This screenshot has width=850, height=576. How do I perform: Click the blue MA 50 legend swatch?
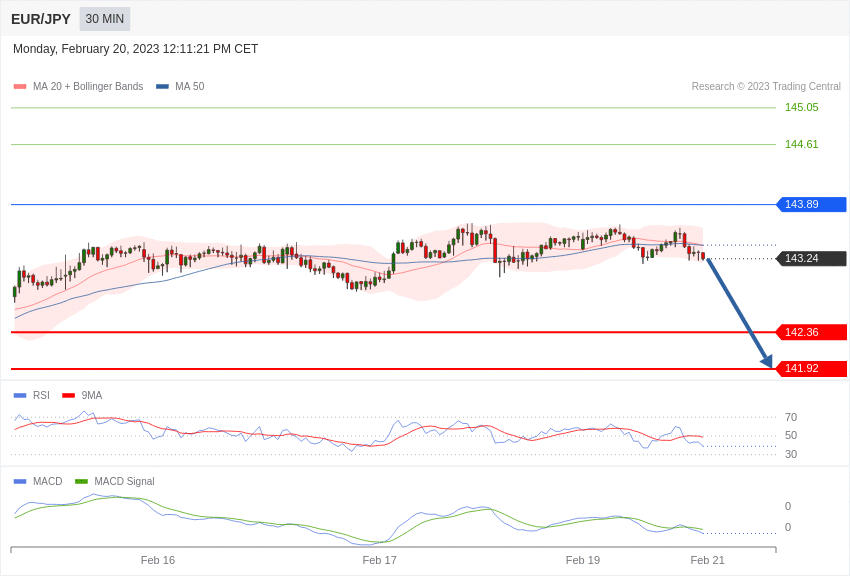coord(162,87)
